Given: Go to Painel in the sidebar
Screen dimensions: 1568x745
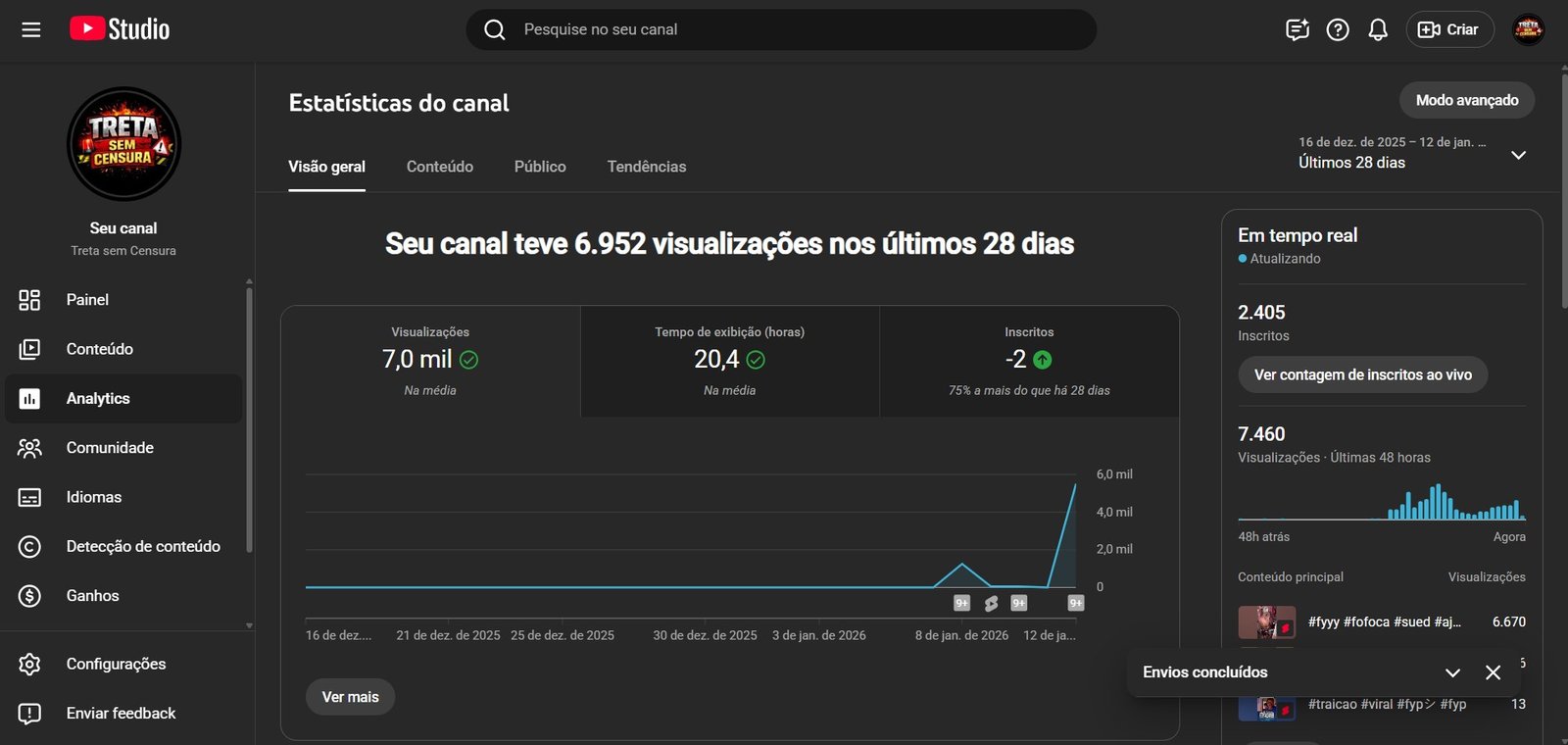Looking at the screenshot, I should click(x=123, y=300).
